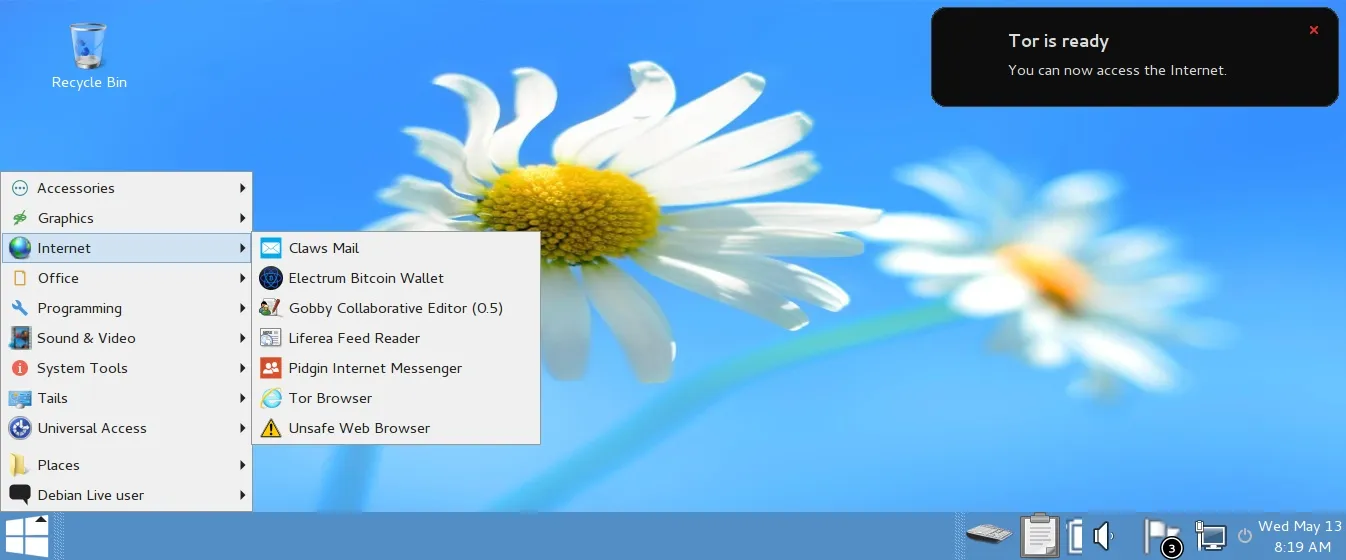Image resolution: width=1346 pixels, height=560 pixels.
Task: Open Liferea Feed Reader
Action: (354, 338)
